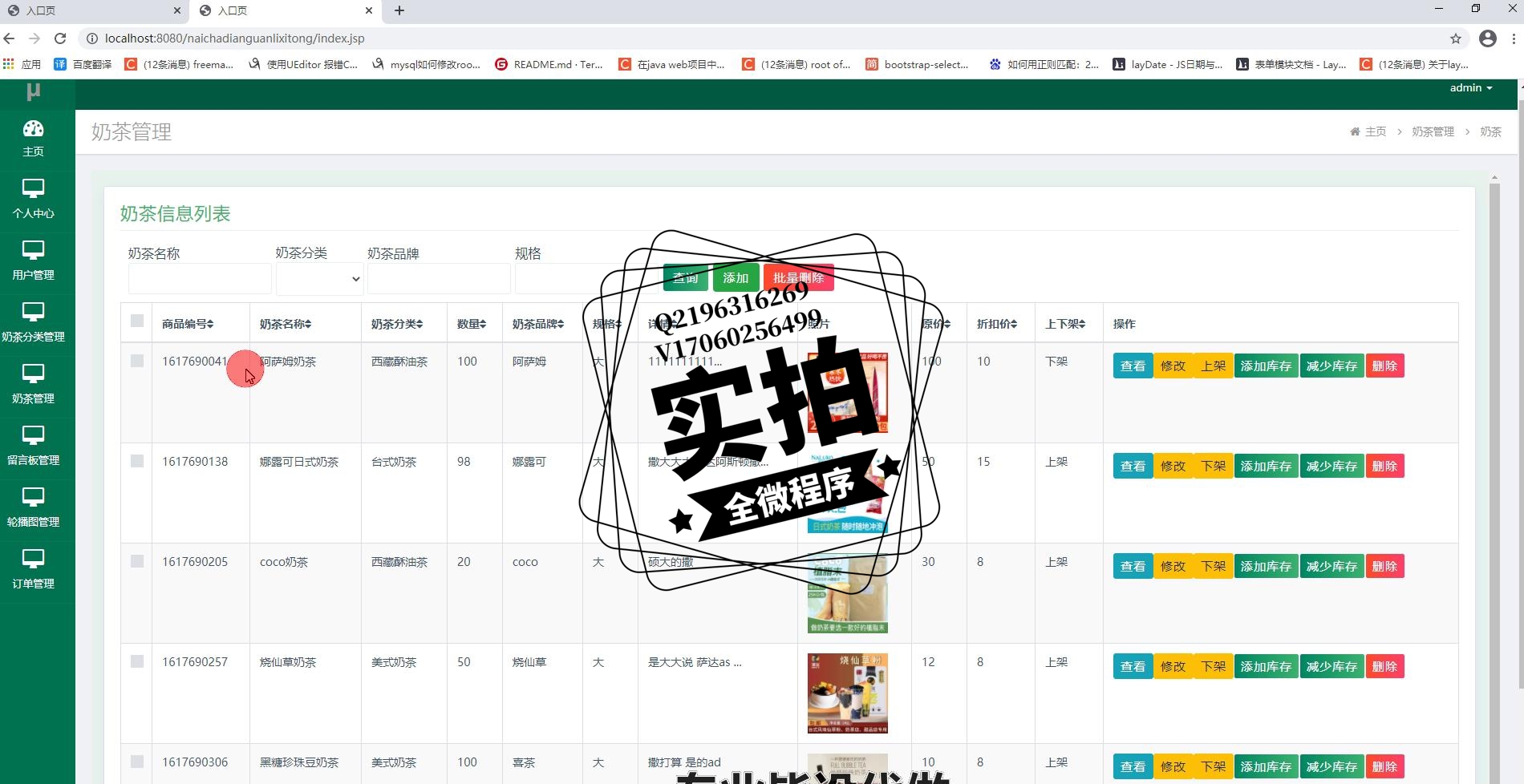Viewport: 1524px width, 784px height.
Task: Sort by 奶茶分类 column header
Action: click(x=397, y=324)
